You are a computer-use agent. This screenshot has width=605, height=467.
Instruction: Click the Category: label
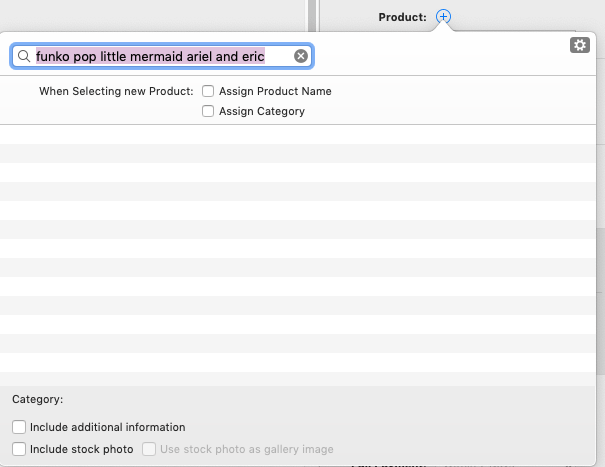pyautogui.click(x=37, y=399)
